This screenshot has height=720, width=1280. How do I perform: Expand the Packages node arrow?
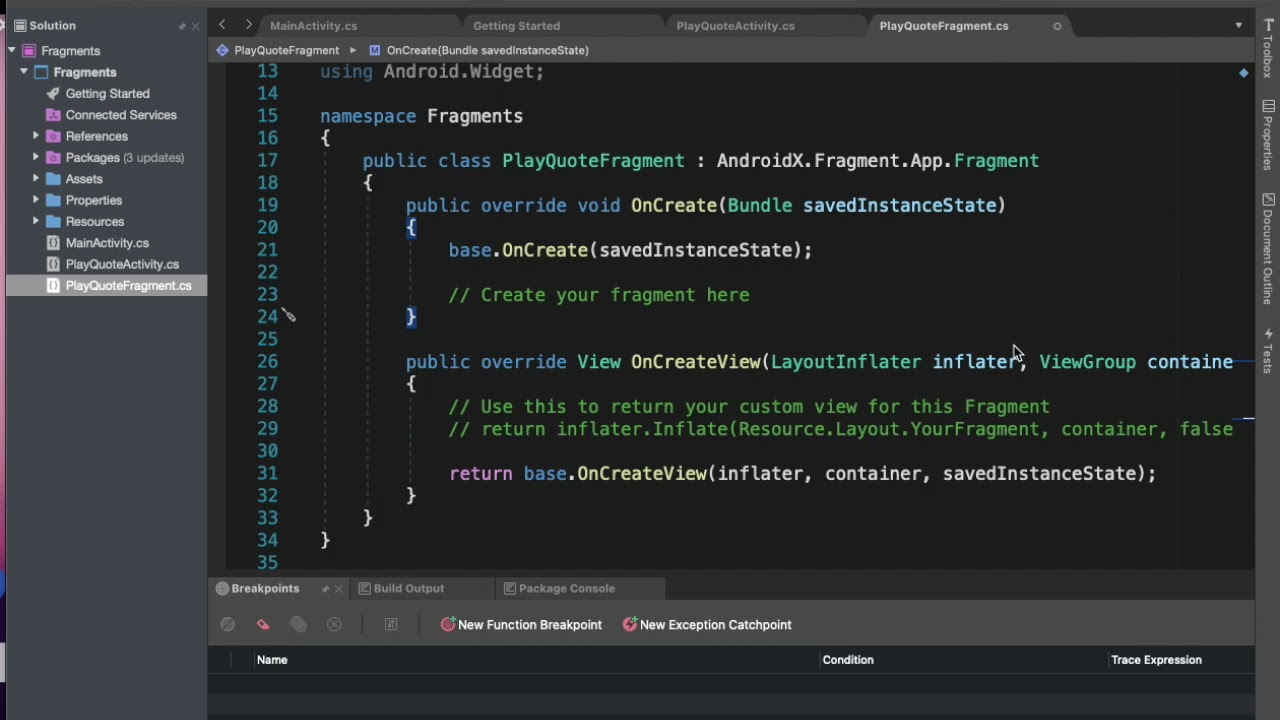(36, 157)
